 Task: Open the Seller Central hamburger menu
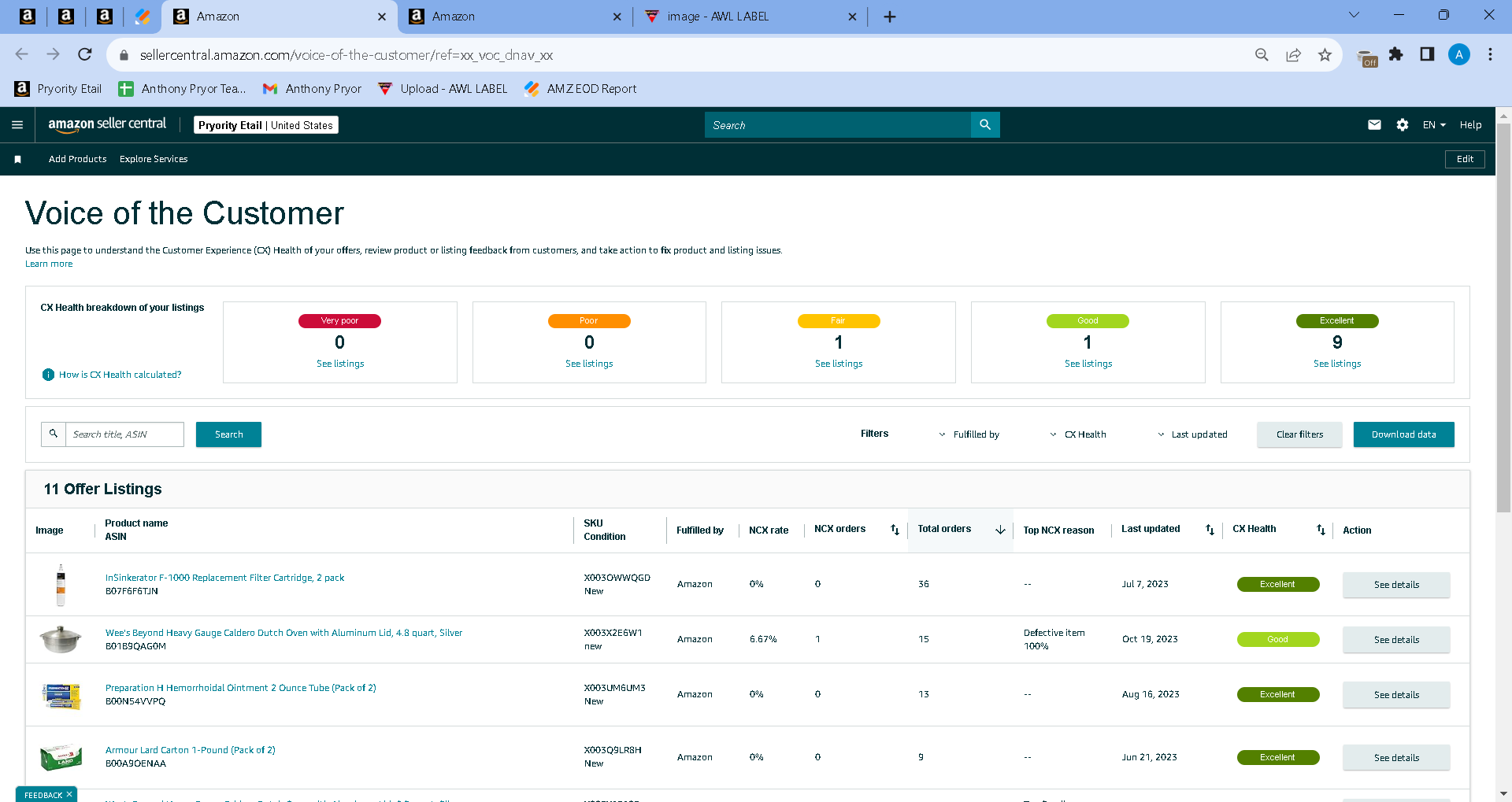click(17, 124)
